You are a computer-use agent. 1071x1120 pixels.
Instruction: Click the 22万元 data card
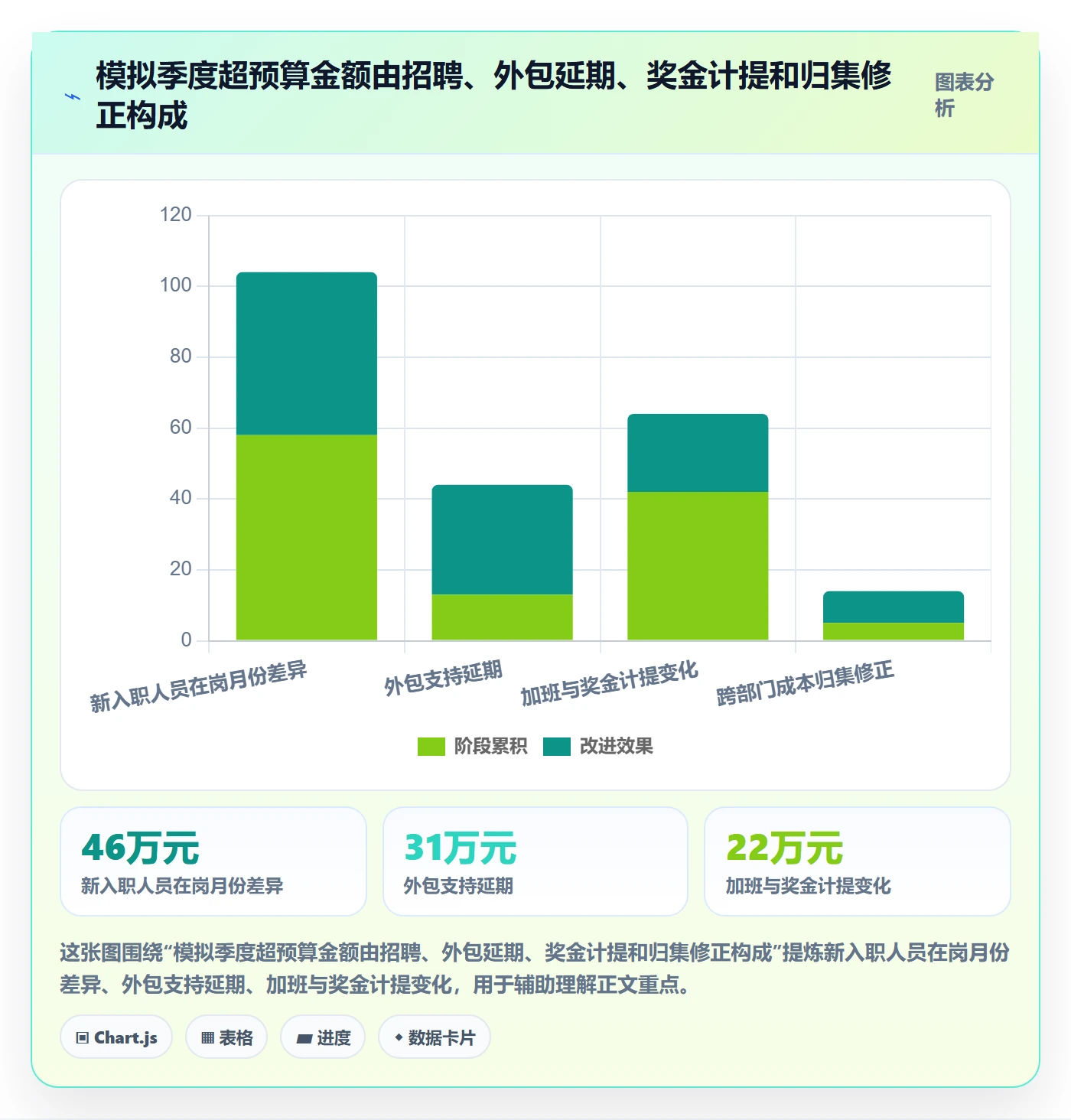coord(858,861)
